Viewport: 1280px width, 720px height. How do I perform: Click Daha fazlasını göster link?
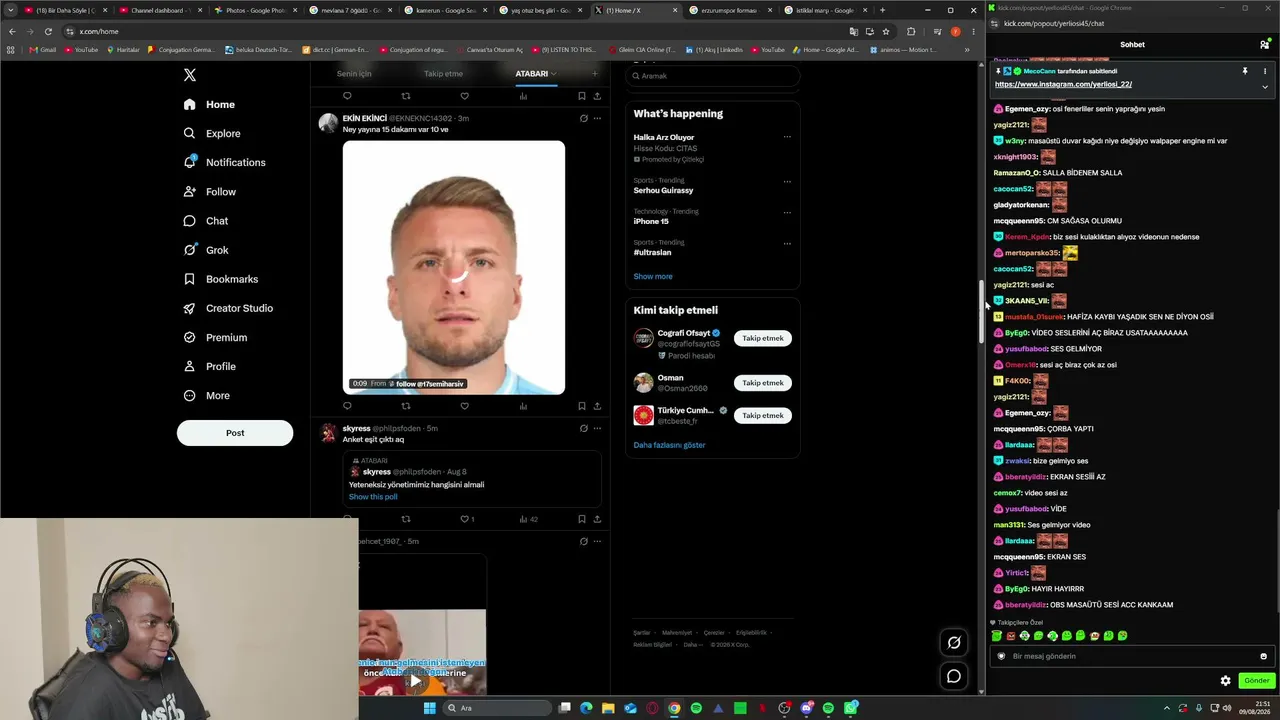669,445
